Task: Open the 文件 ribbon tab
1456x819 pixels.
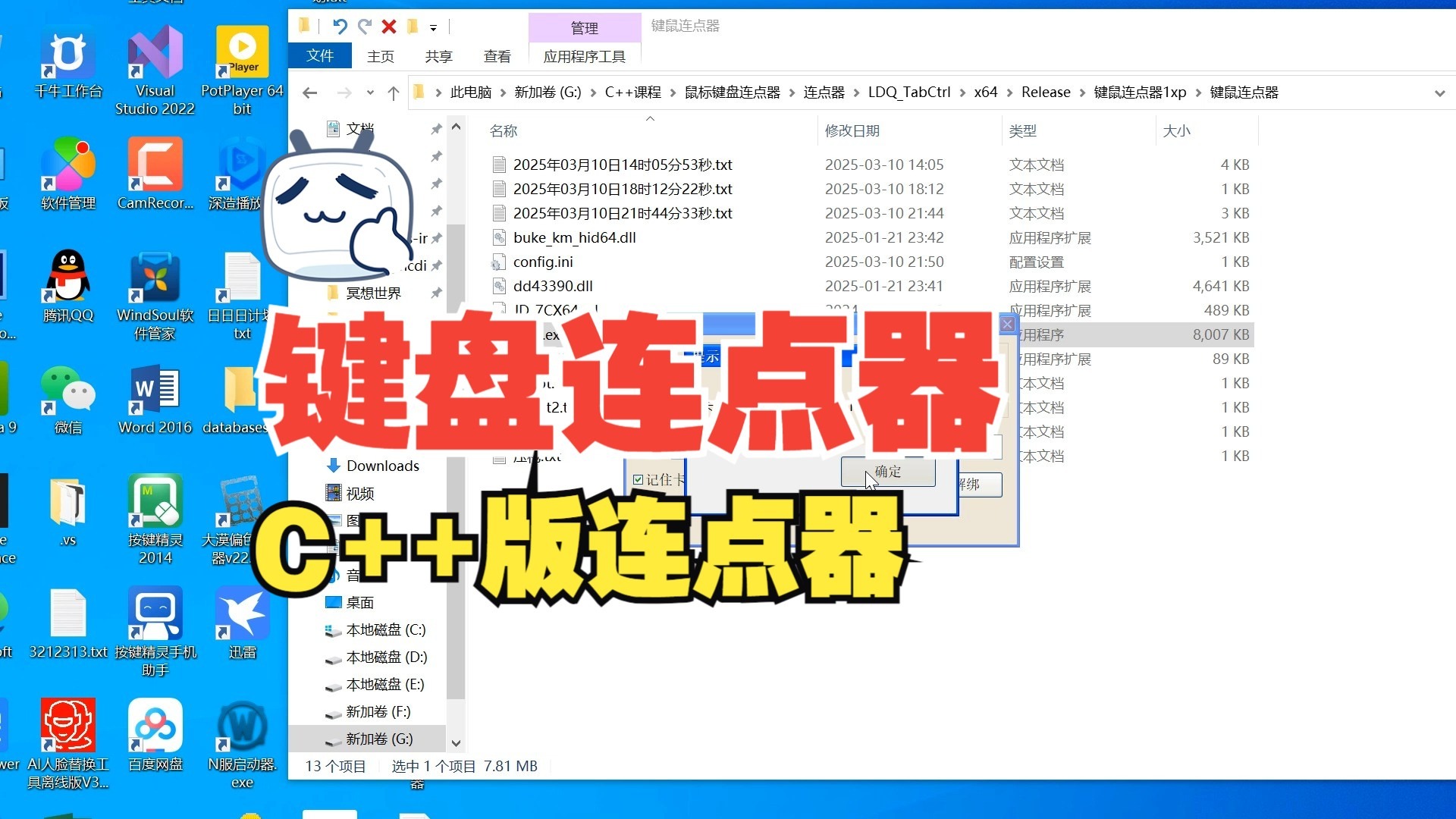Action: click(320, 55)
